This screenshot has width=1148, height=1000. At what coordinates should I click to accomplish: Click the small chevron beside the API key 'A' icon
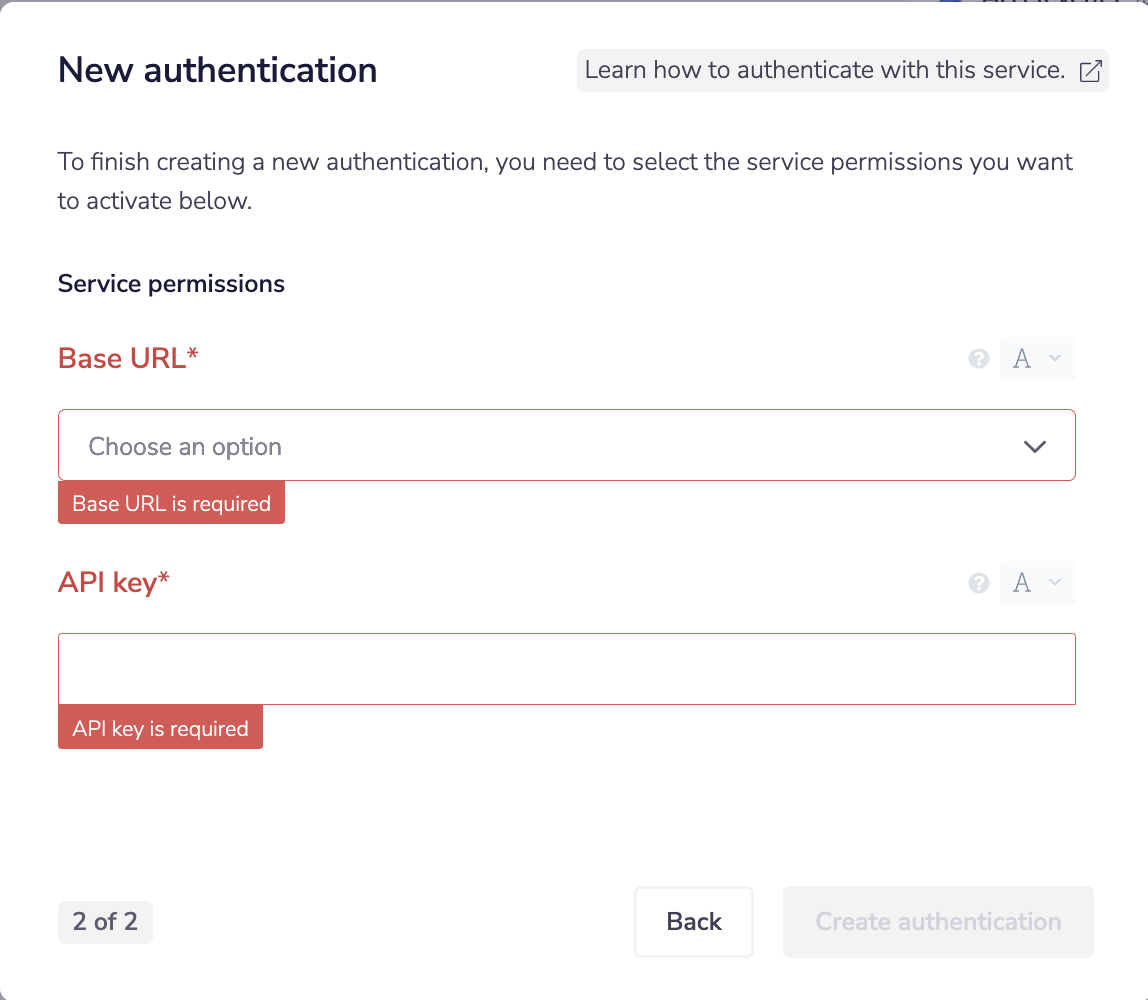[1053, 582]
